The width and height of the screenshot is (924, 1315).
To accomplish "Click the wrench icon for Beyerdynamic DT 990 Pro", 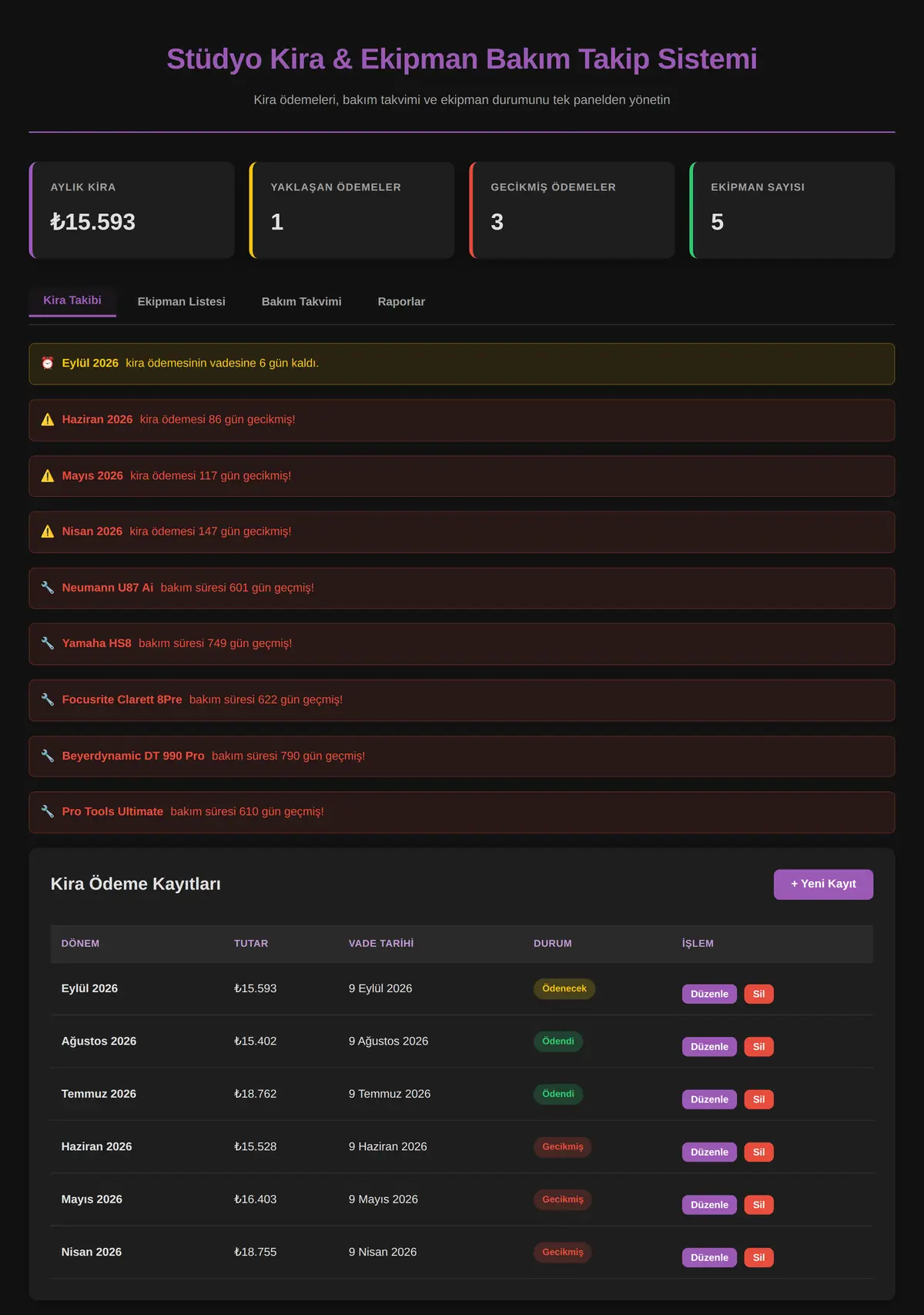I will (x=48, y=756).
